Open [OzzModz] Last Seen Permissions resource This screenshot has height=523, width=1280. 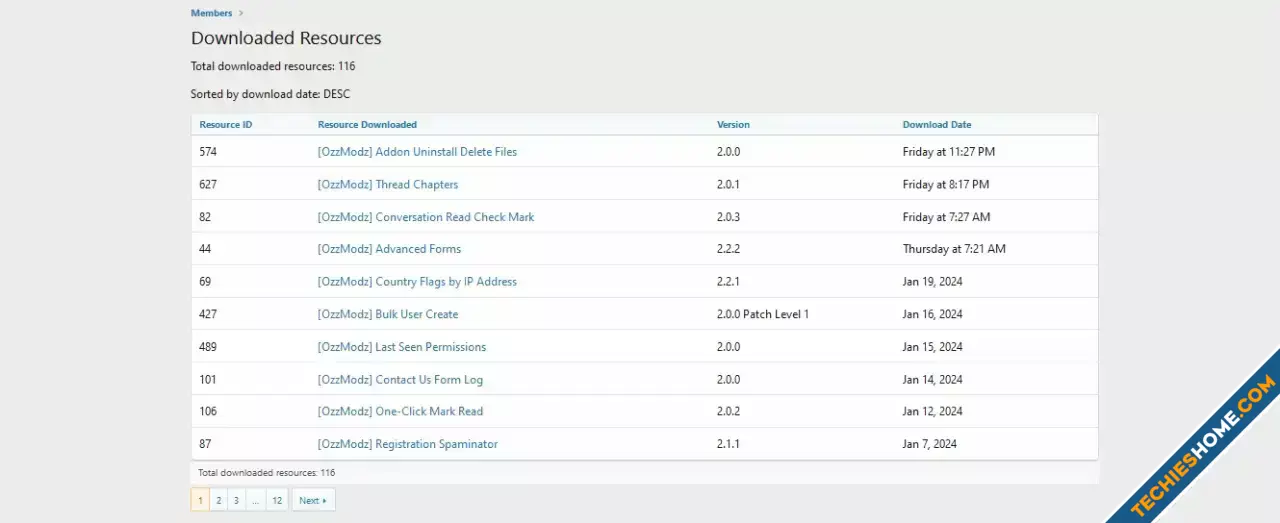pyautogui.click(x=402, y=347)
